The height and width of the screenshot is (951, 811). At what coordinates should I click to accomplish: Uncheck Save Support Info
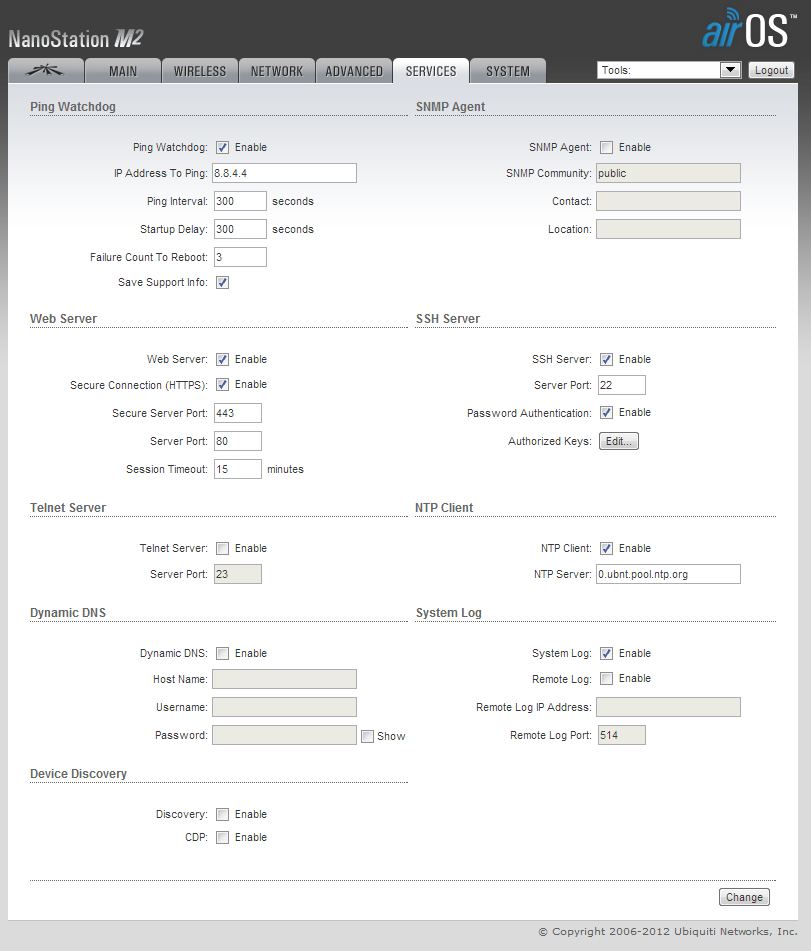point(223,282)
